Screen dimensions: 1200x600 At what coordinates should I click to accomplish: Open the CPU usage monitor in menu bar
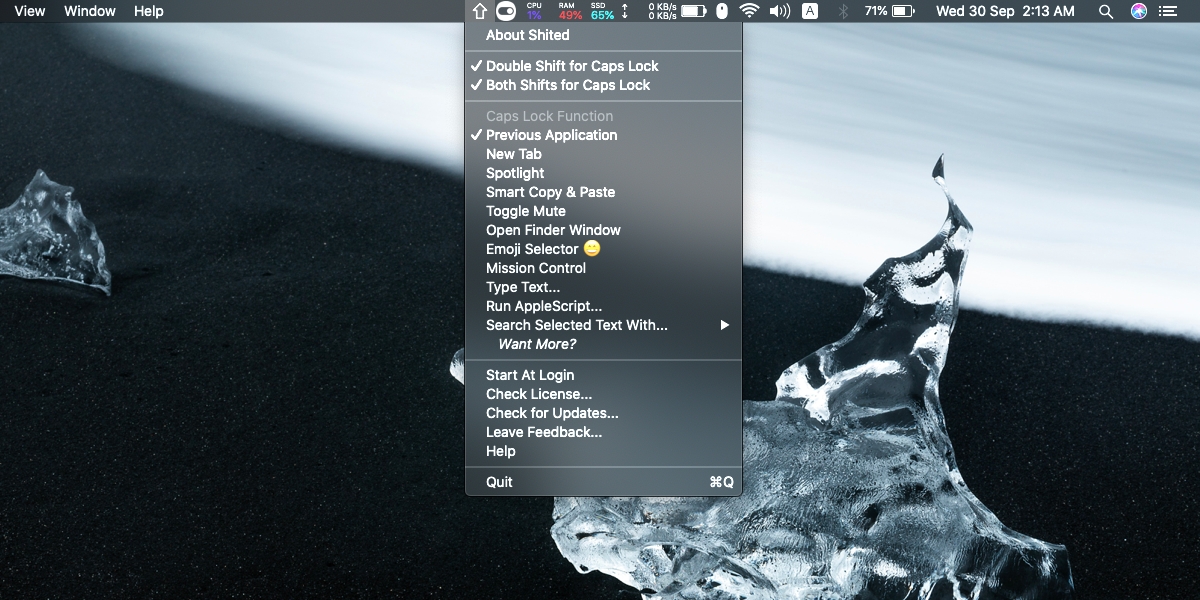pyautogui.click(x=532, y=11)
